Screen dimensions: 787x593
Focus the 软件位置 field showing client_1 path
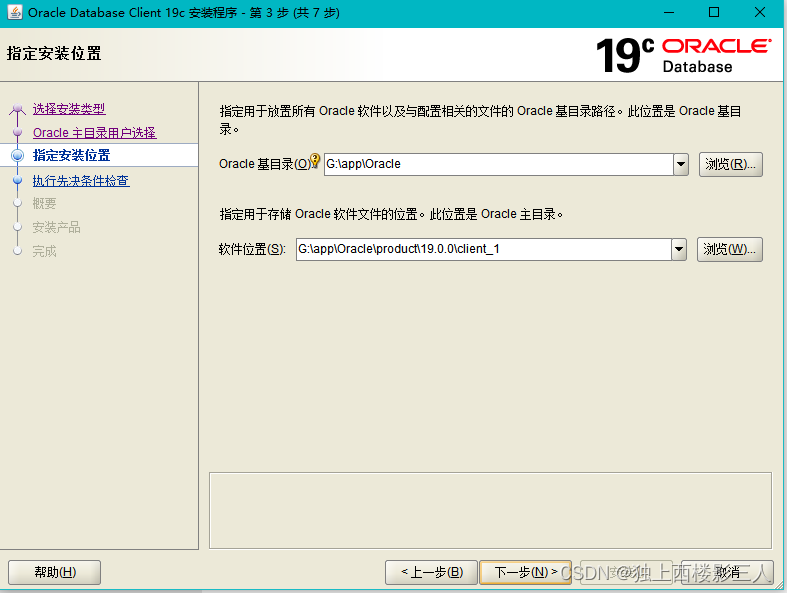point(484,249)
